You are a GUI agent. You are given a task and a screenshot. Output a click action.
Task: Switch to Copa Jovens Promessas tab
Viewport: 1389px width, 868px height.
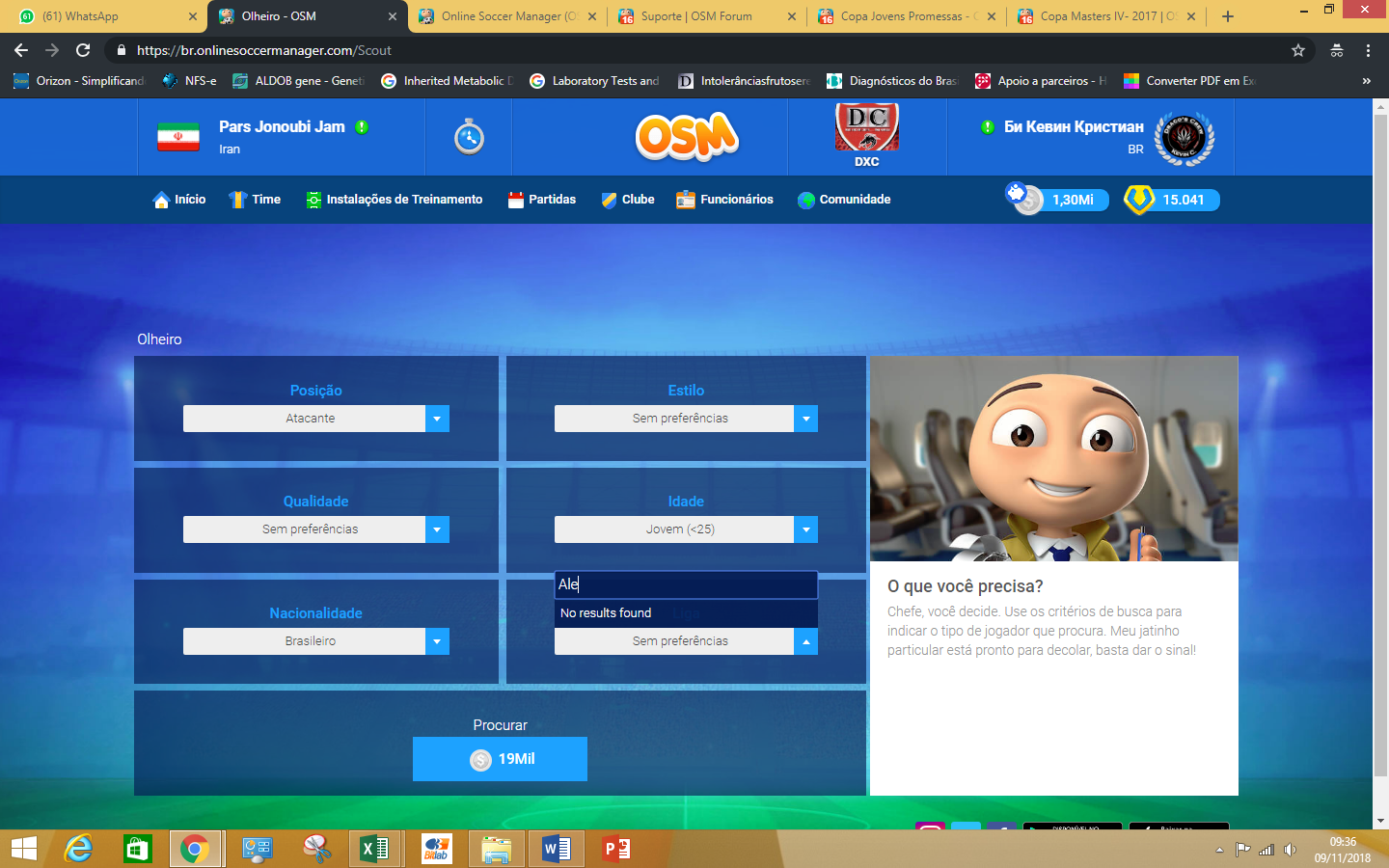pyautogui.click(x=907, y=16)
